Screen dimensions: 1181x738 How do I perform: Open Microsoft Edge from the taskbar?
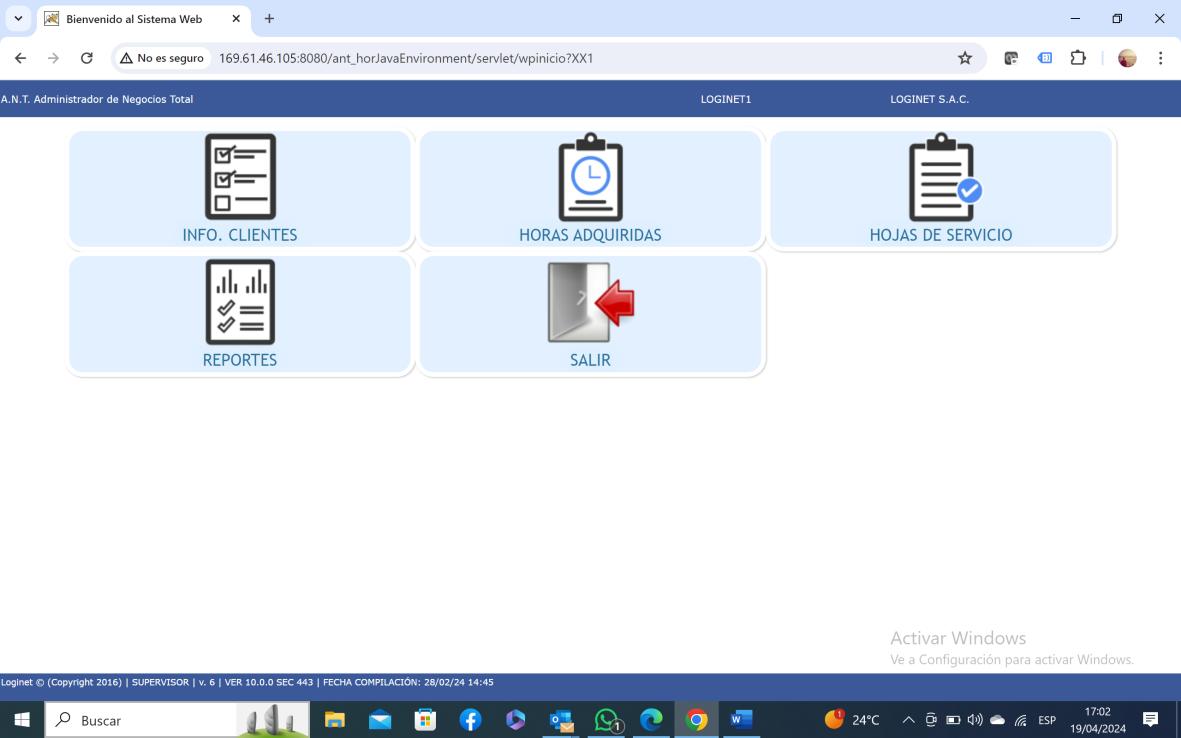click(x=652, y=720)
